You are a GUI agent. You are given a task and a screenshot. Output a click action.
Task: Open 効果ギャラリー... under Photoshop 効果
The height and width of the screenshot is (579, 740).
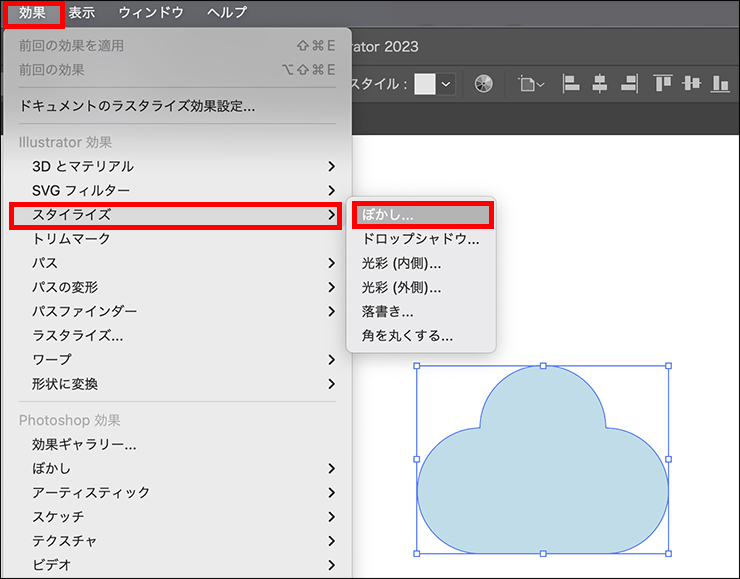[84, 444]
